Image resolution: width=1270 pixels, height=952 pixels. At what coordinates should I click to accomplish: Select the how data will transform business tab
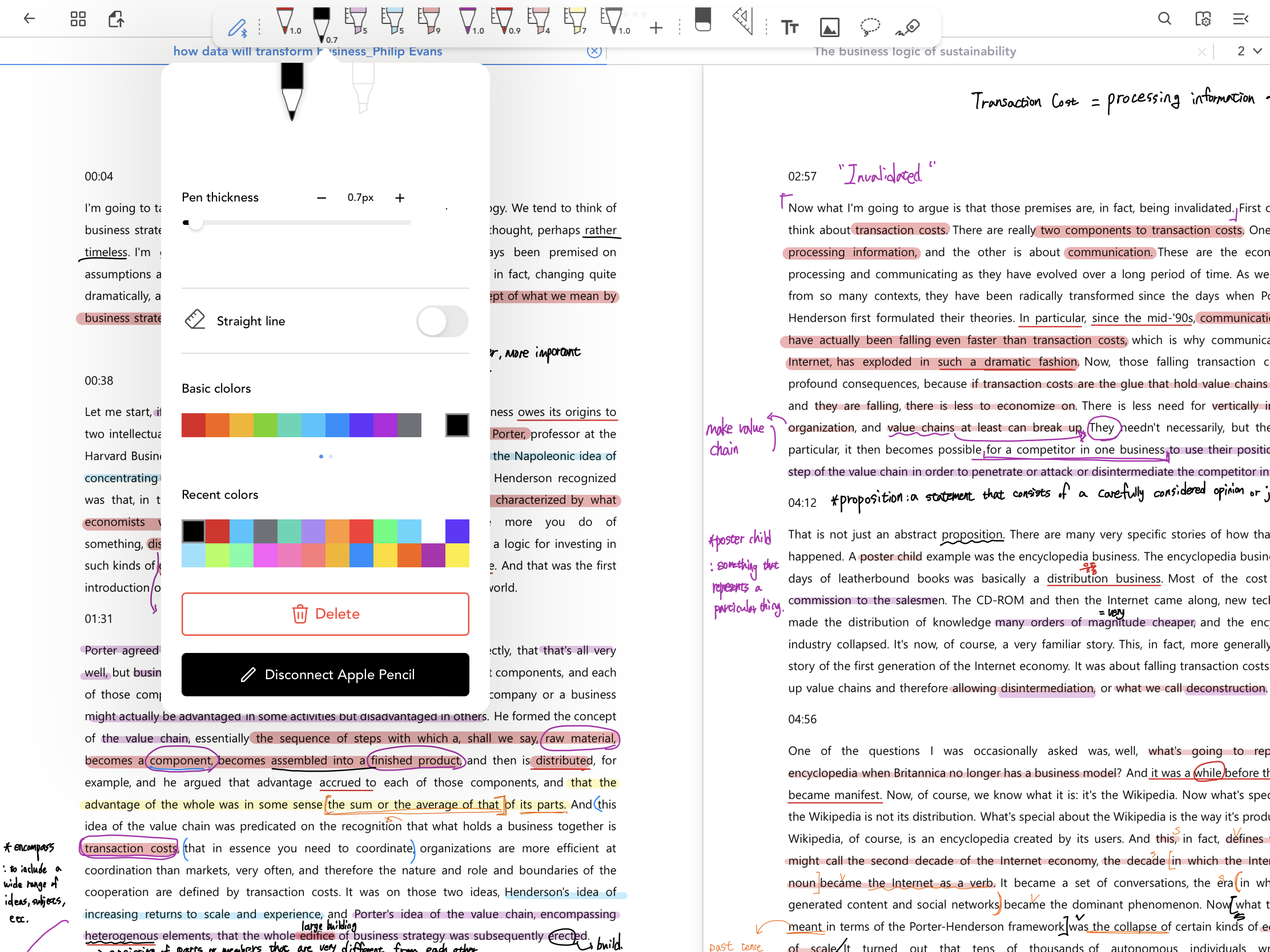(307, 51)
